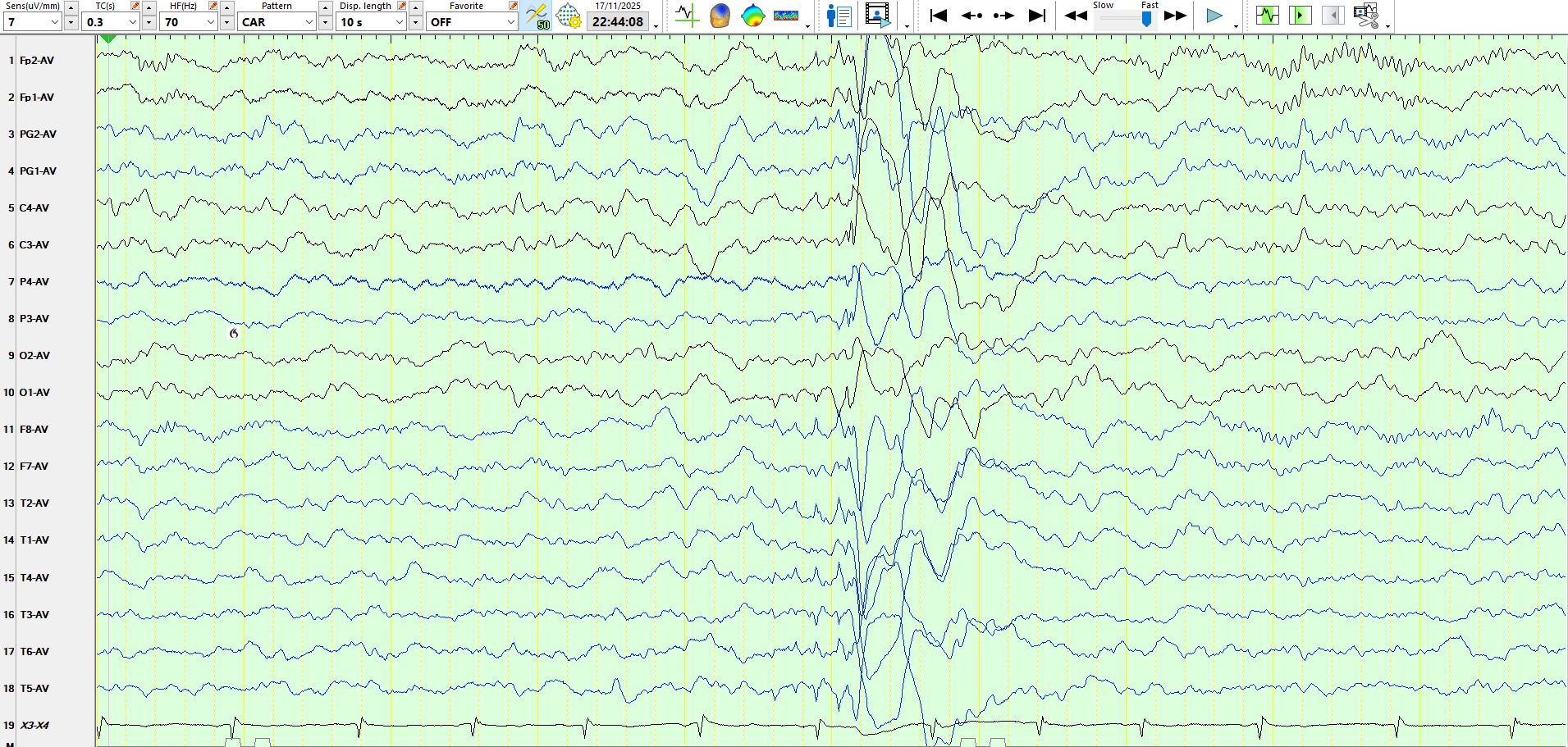Click the TC(s) down stepper arrow

pyautogui.click(x=149, y=23)
